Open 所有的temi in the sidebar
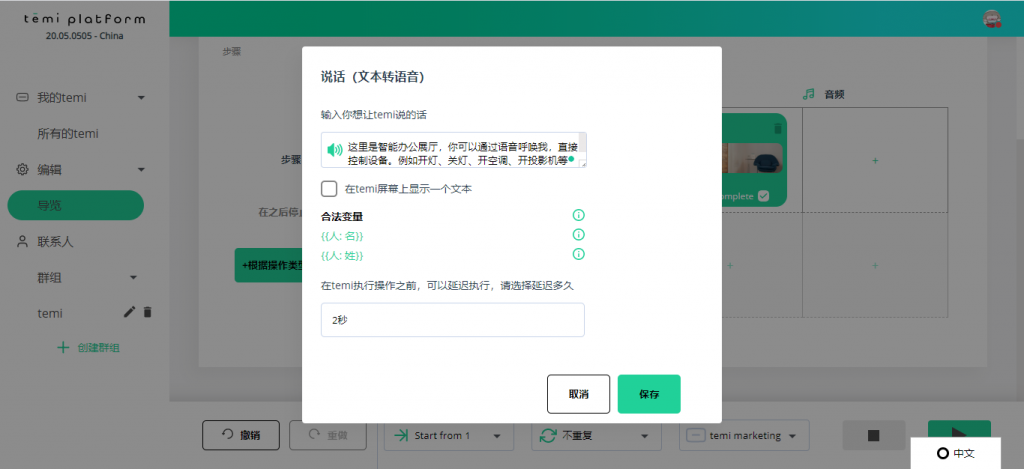 click(x=68, y=134)
